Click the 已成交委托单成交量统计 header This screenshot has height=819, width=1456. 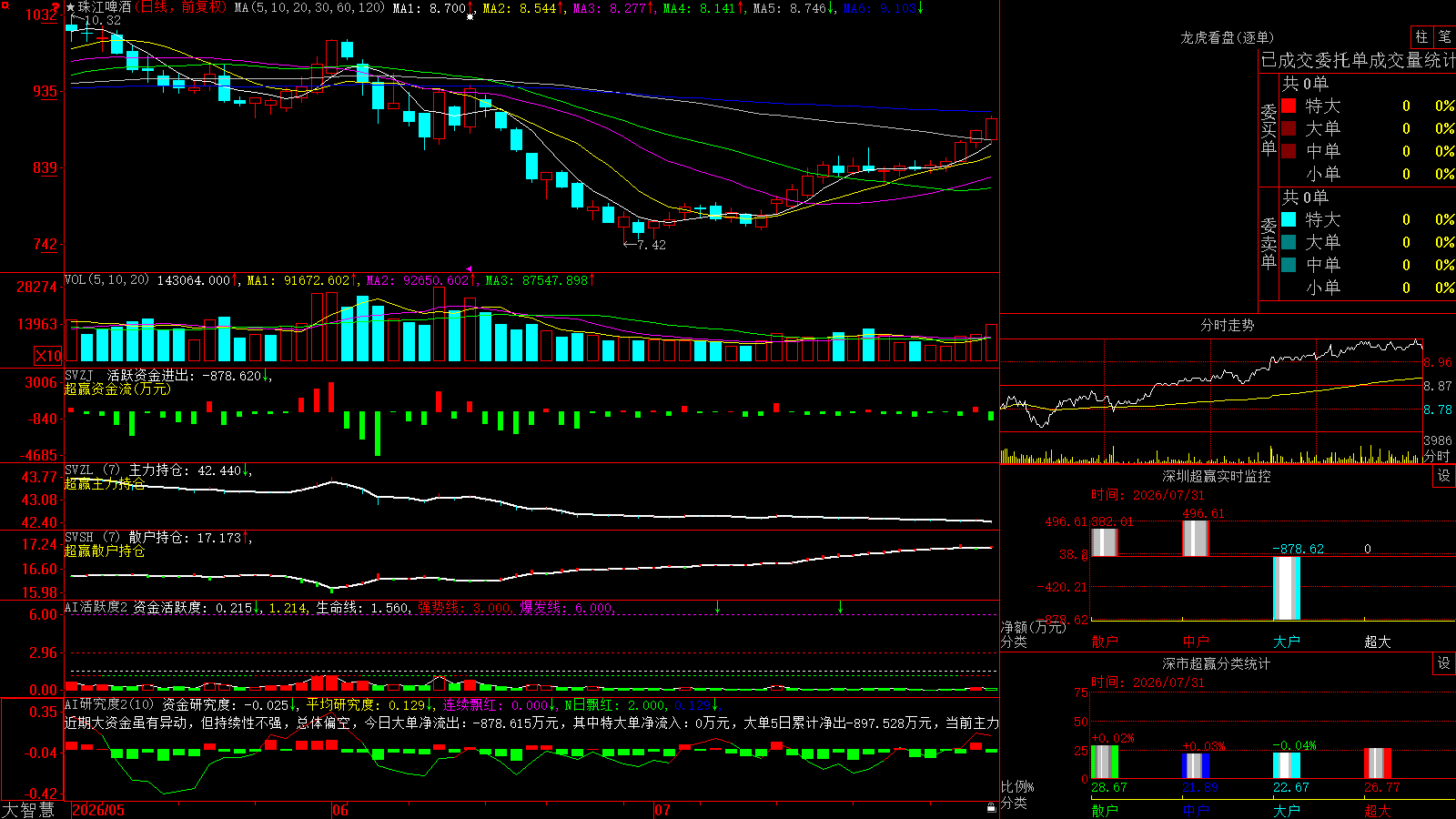coord(1358,60)
